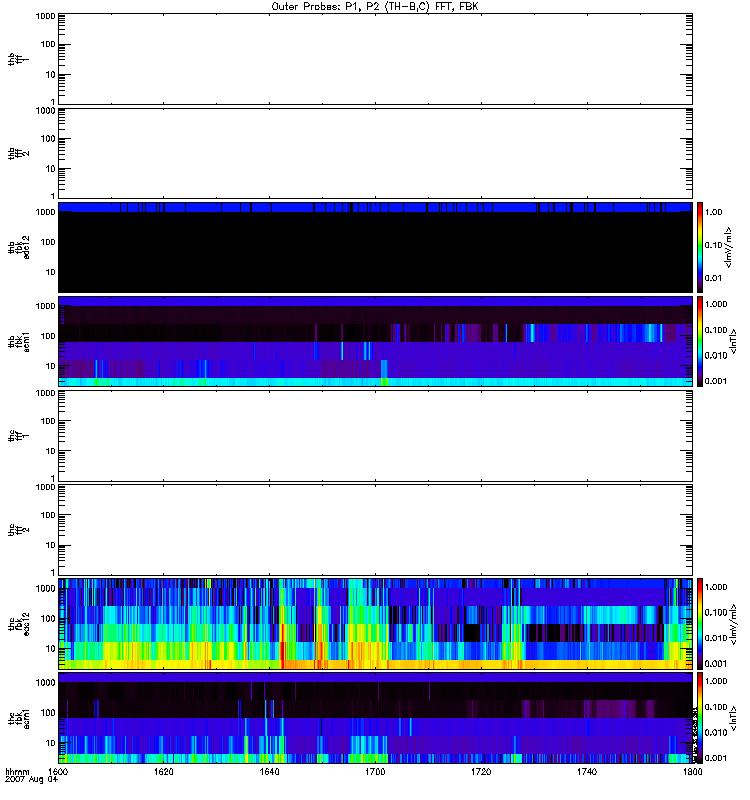This screenshot has height=800, width=750.
Task: Click the 'thb fff 2' axis label
Action: point(18,154)
